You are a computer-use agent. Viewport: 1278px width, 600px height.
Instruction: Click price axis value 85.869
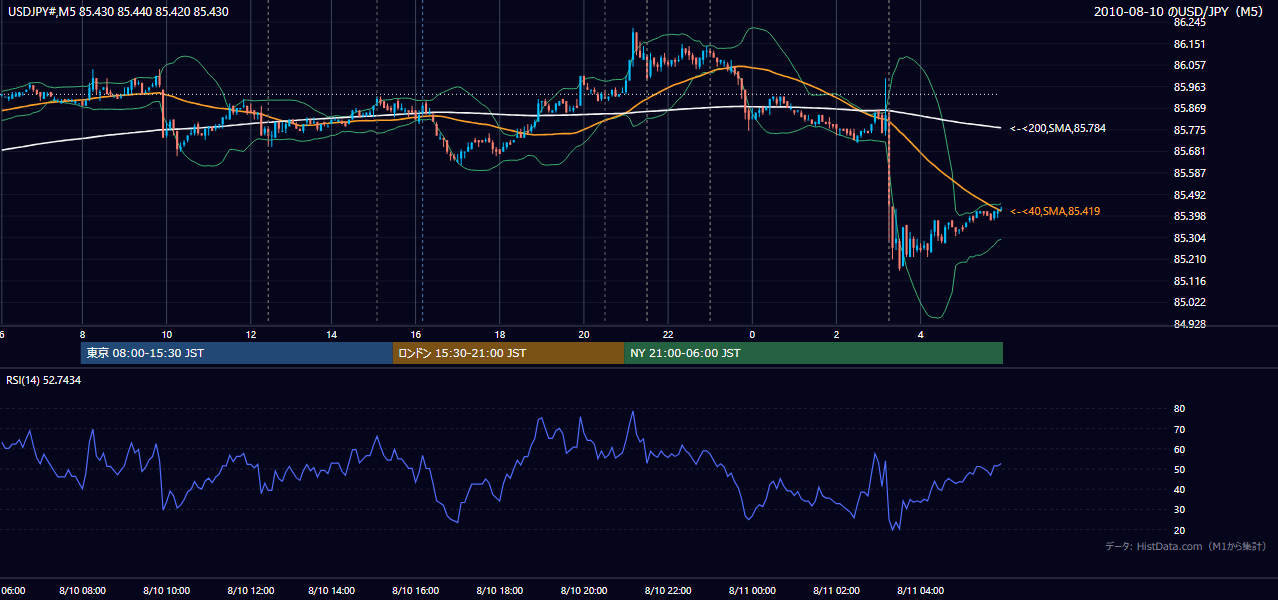1189,108
